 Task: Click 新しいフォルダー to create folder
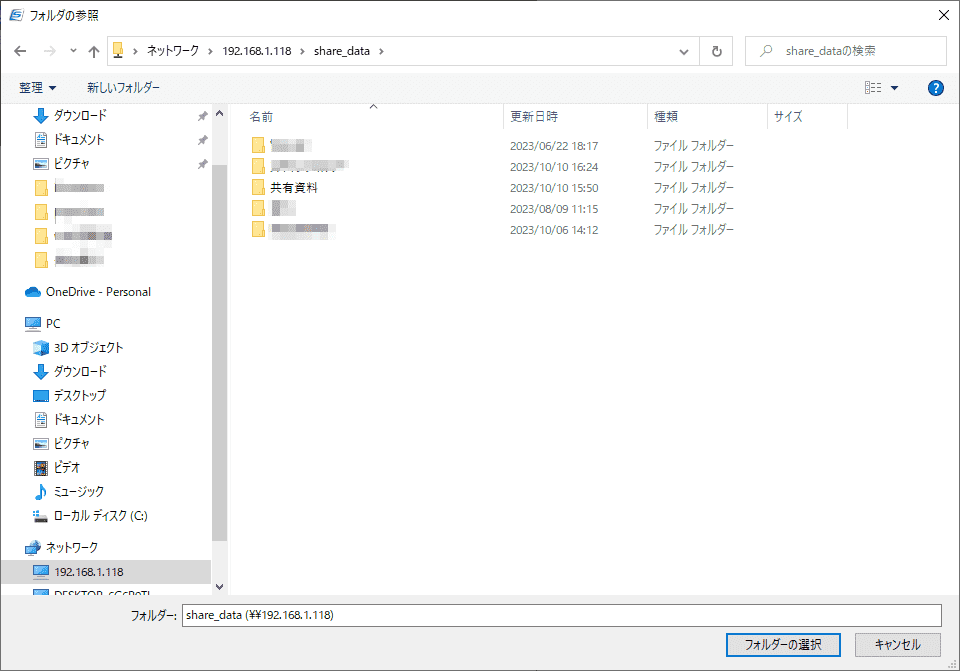123,88
